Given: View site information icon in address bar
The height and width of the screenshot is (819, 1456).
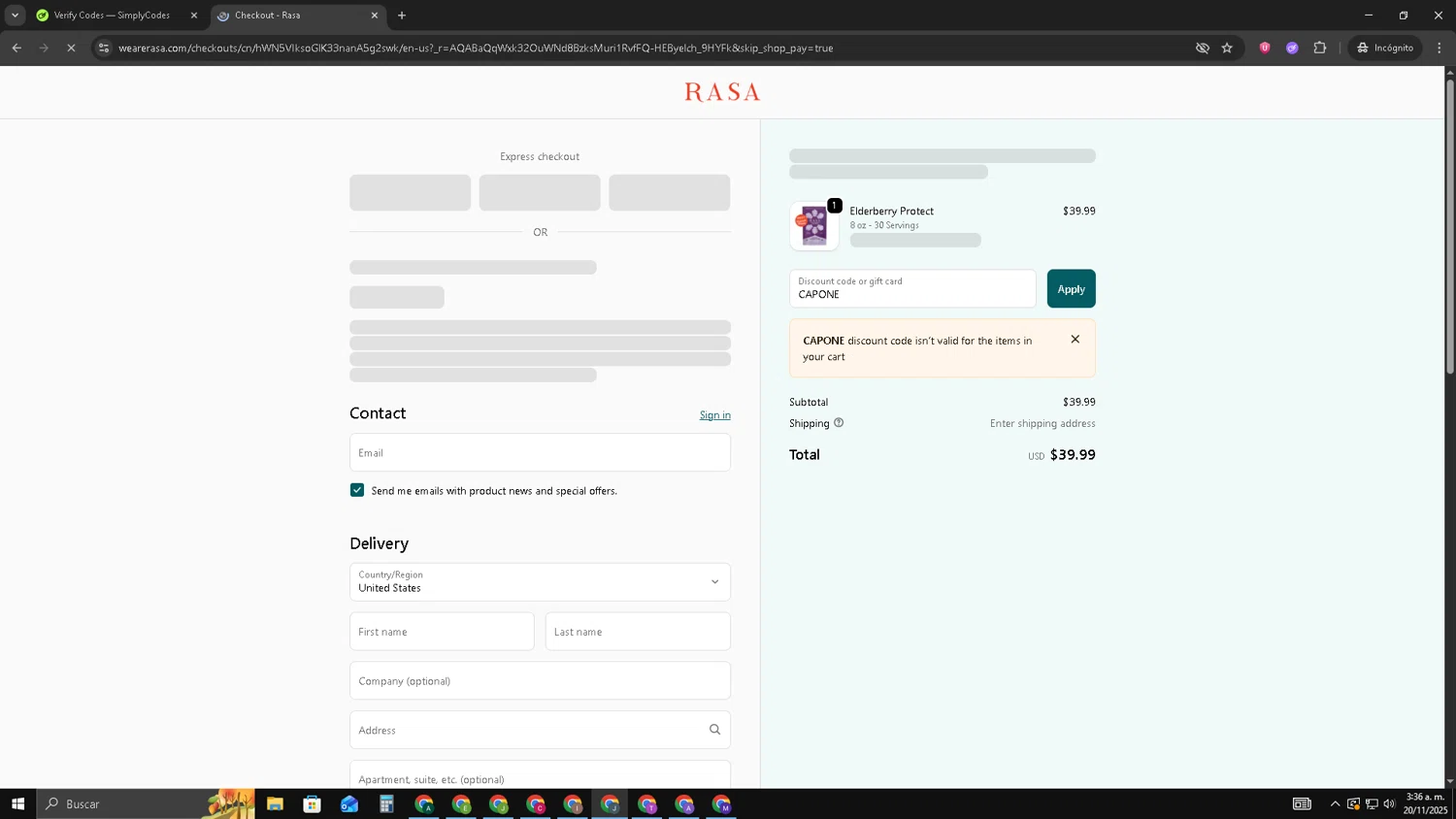Looking at the screenshot, I should 104,48.
